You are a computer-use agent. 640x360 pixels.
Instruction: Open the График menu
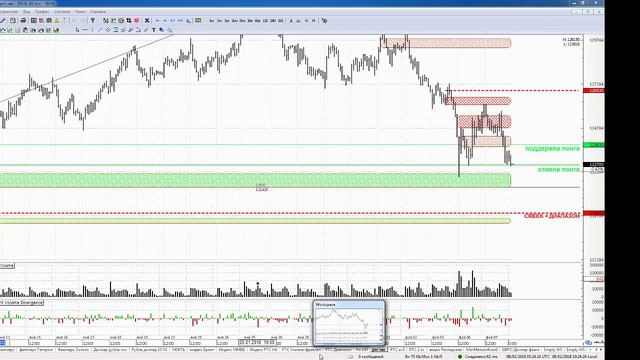tap(42, 12)
